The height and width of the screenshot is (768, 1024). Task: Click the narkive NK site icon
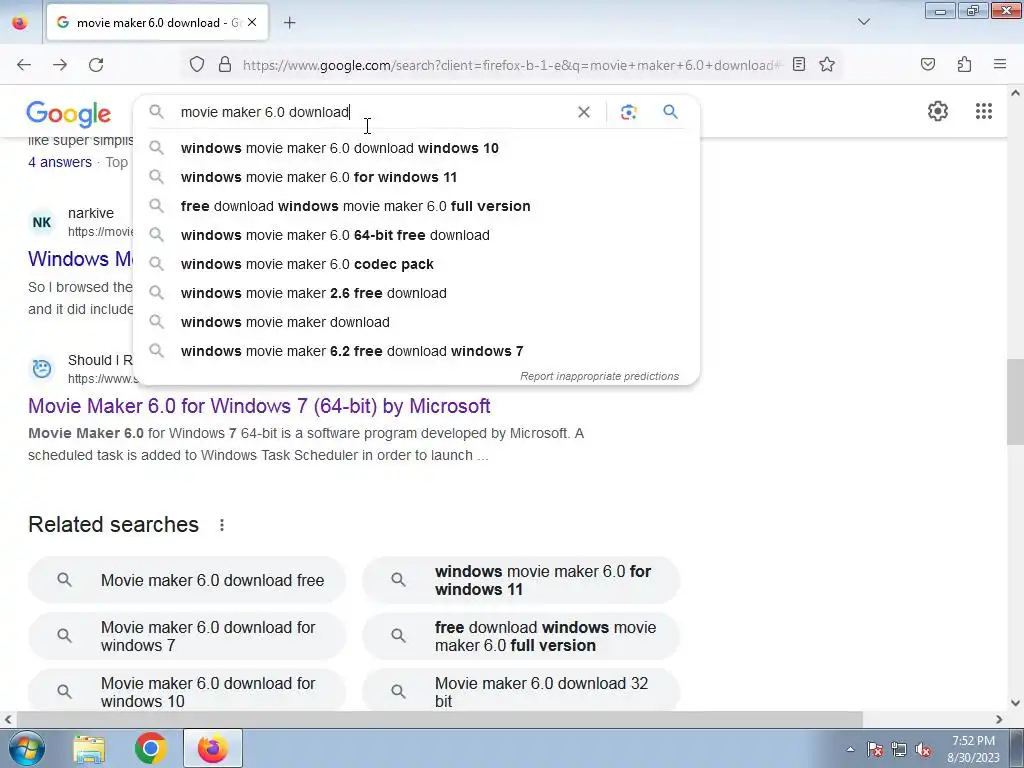(x=42, y=222)
